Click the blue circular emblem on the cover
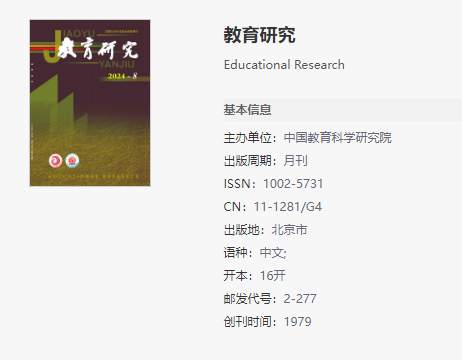Viewport: 462px width, 360px height. 72,161
